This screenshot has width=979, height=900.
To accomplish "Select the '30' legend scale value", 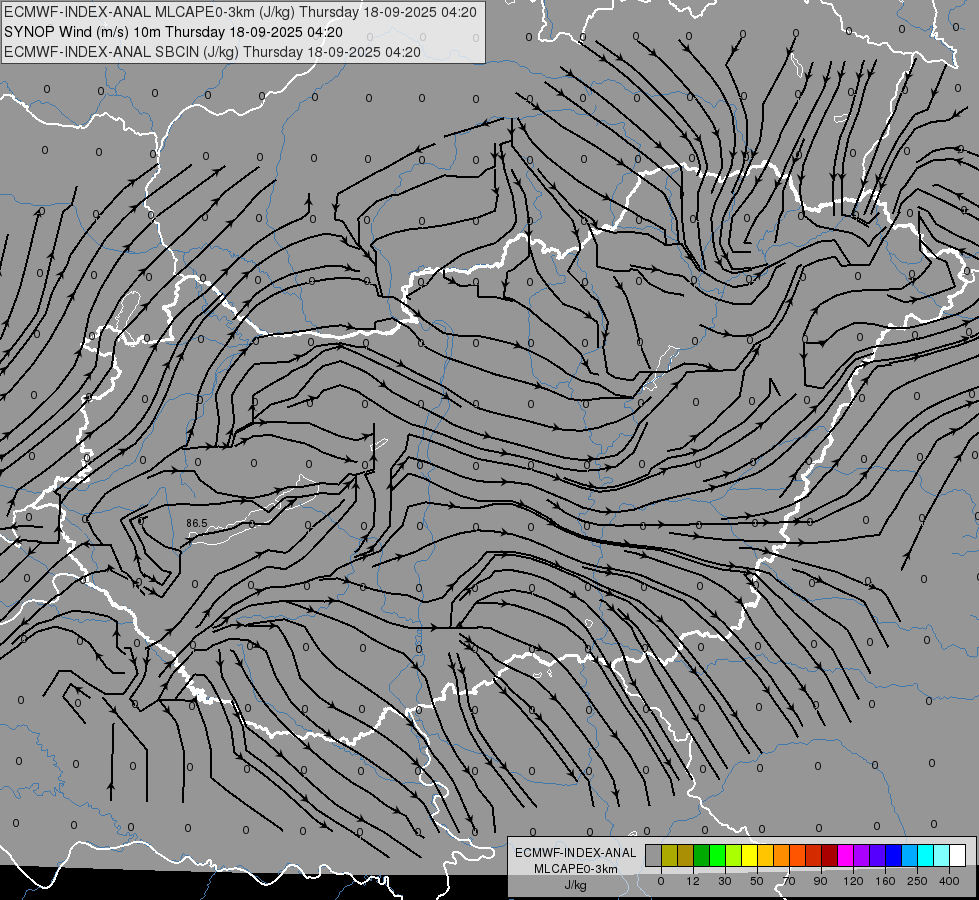I will tap(725, 881).
